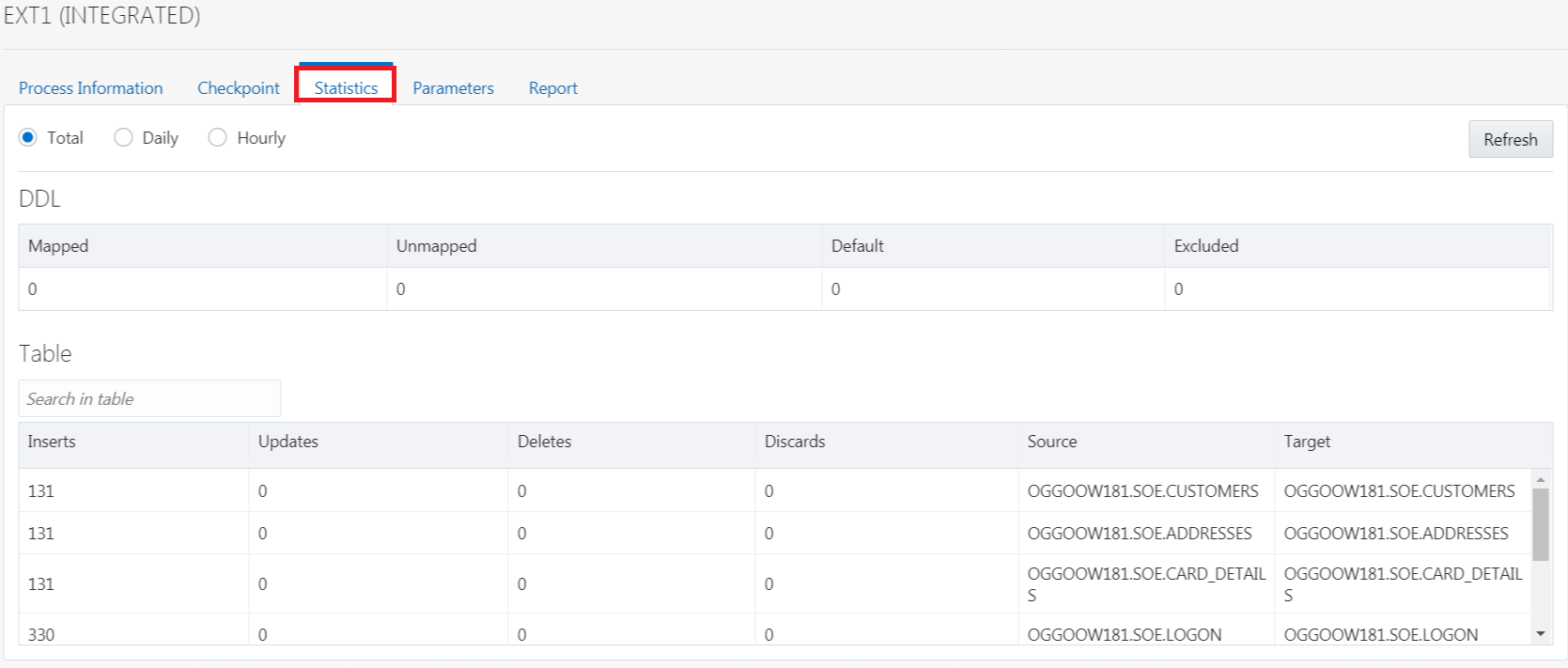The image size is (1568, 668).
Task: Click the scroll down arrow of table
Action: 1541,634
